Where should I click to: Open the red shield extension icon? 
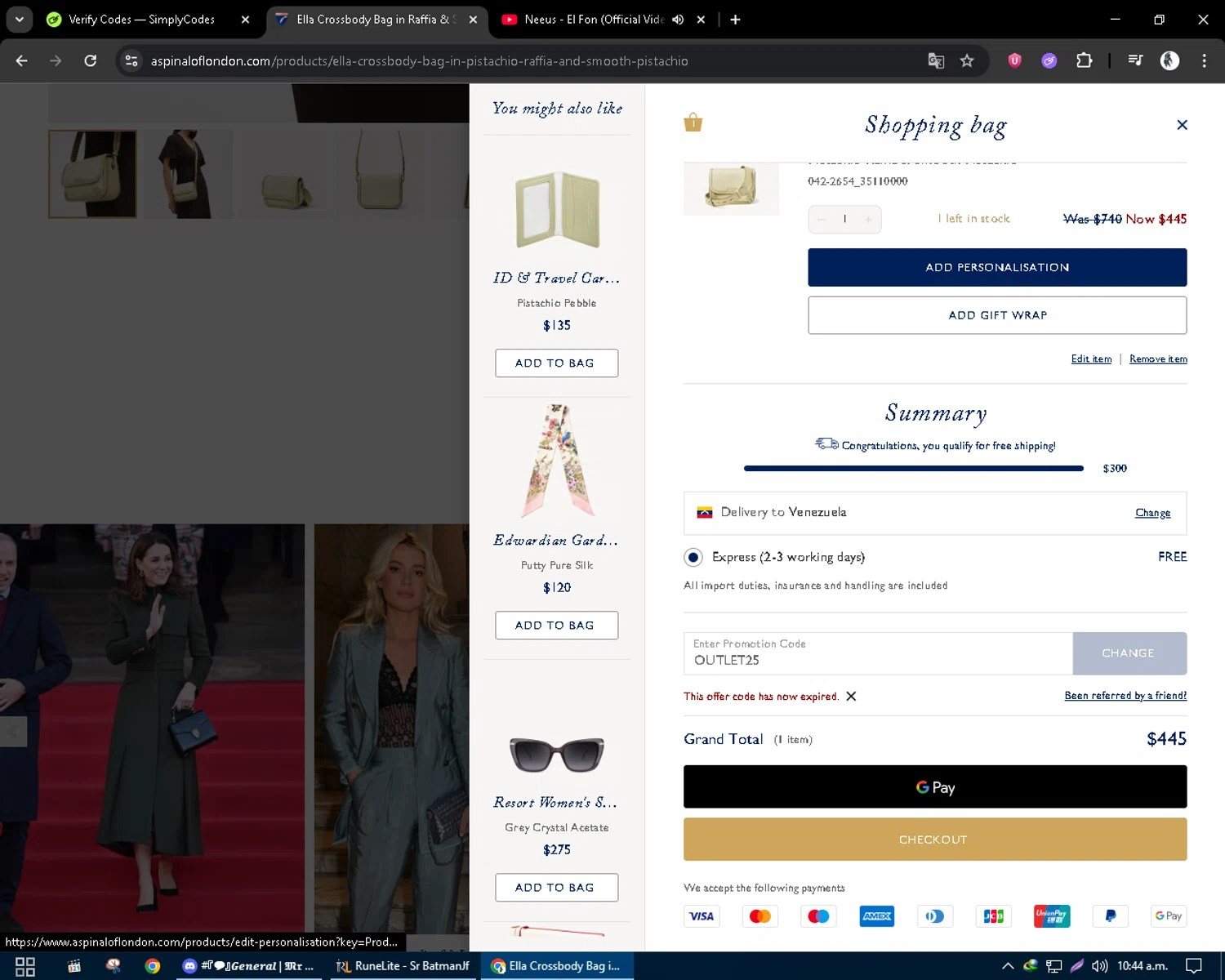pos(1014,60)
